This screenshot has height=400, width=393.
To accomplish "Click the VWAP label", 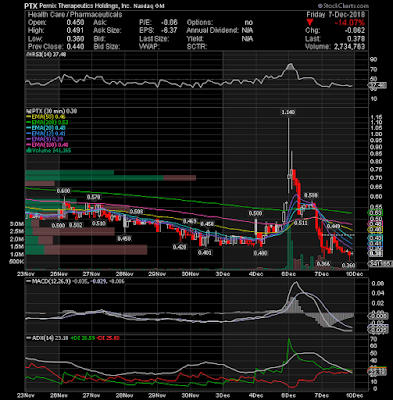I will [x=149, y=47].
